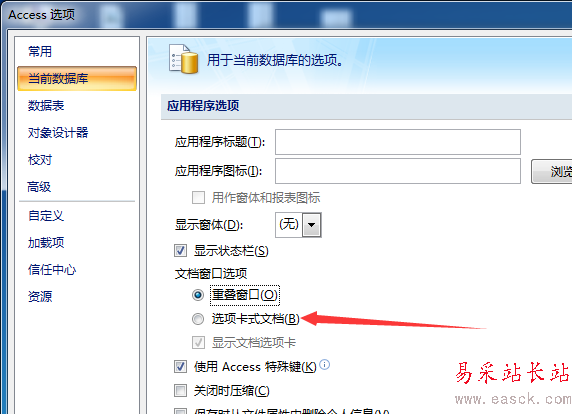The height and width of the screenshot is (414, 572).
Task: Select 加载项 in the sidebar
Action: [46, 243]
